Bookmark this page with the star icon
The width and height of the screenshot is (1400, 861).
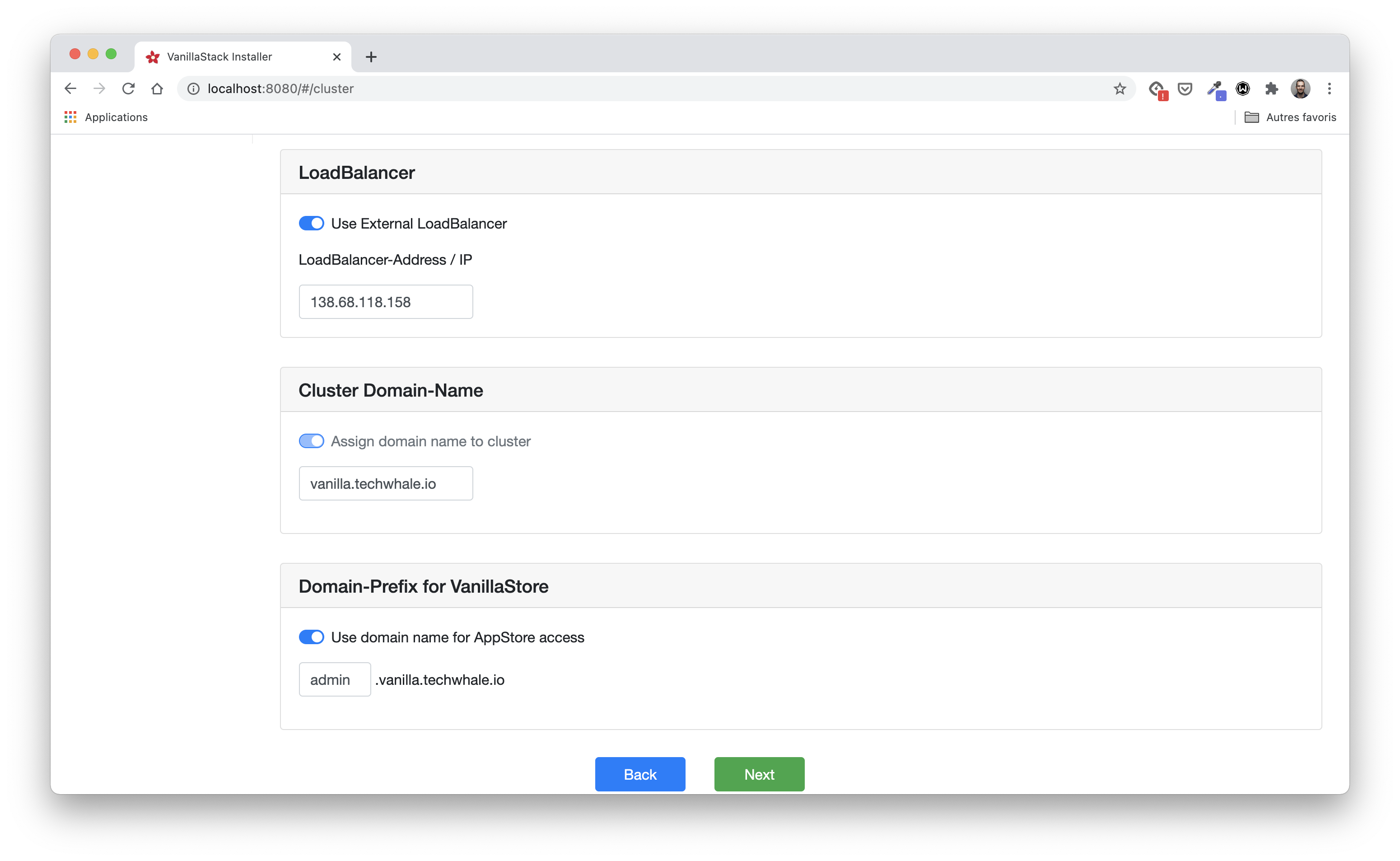point(1119,89)
